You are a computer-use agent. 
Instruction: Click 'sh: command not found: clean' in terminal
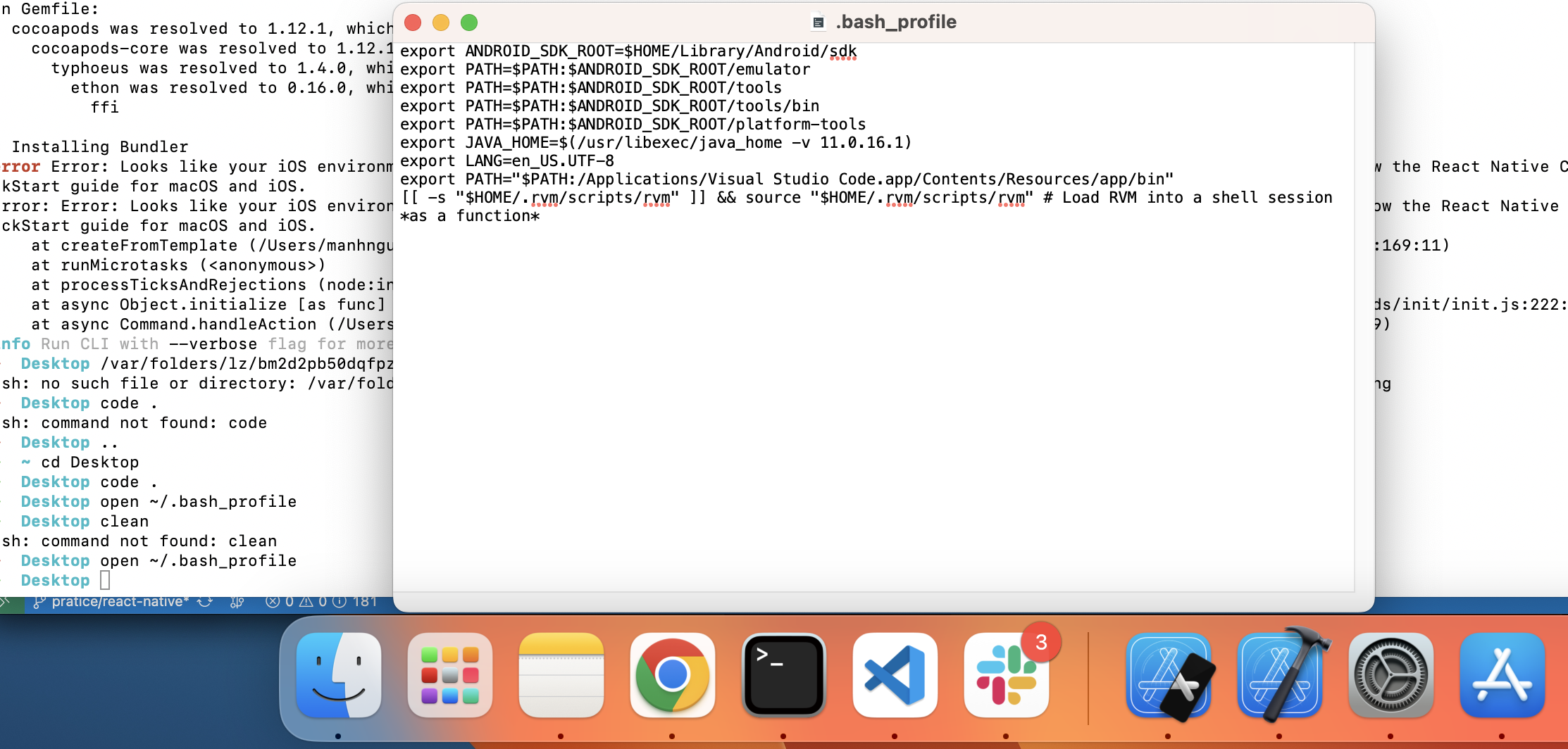(139, 541)
